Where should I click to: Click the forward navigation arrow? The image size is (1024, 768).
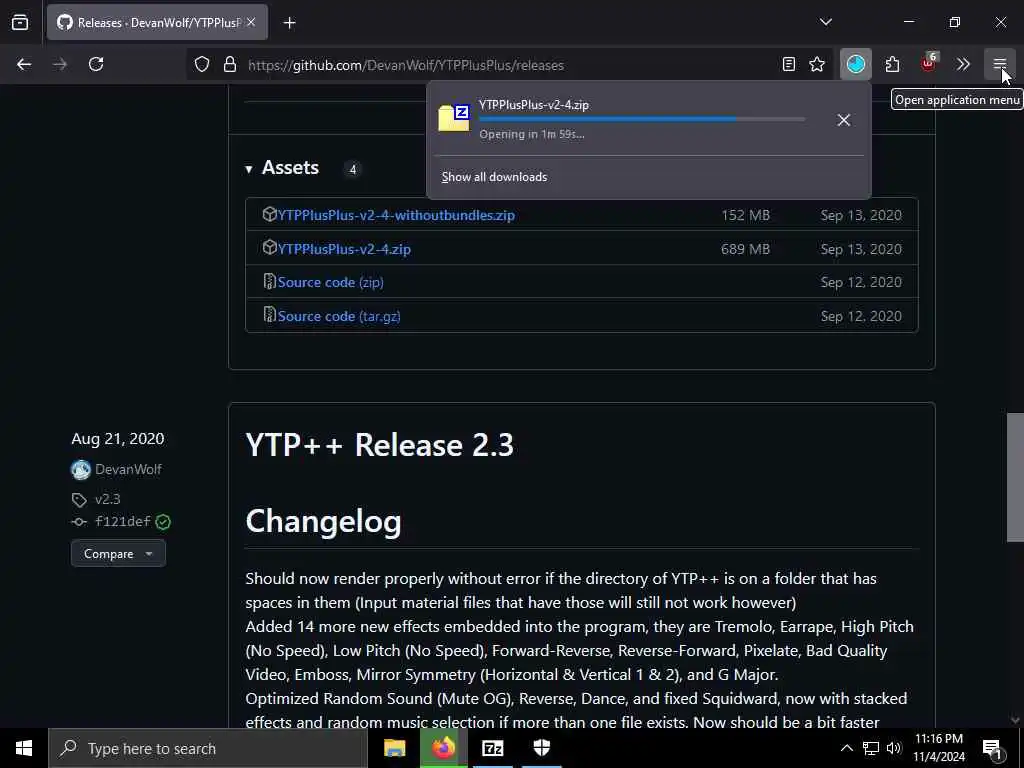point(59,64)
